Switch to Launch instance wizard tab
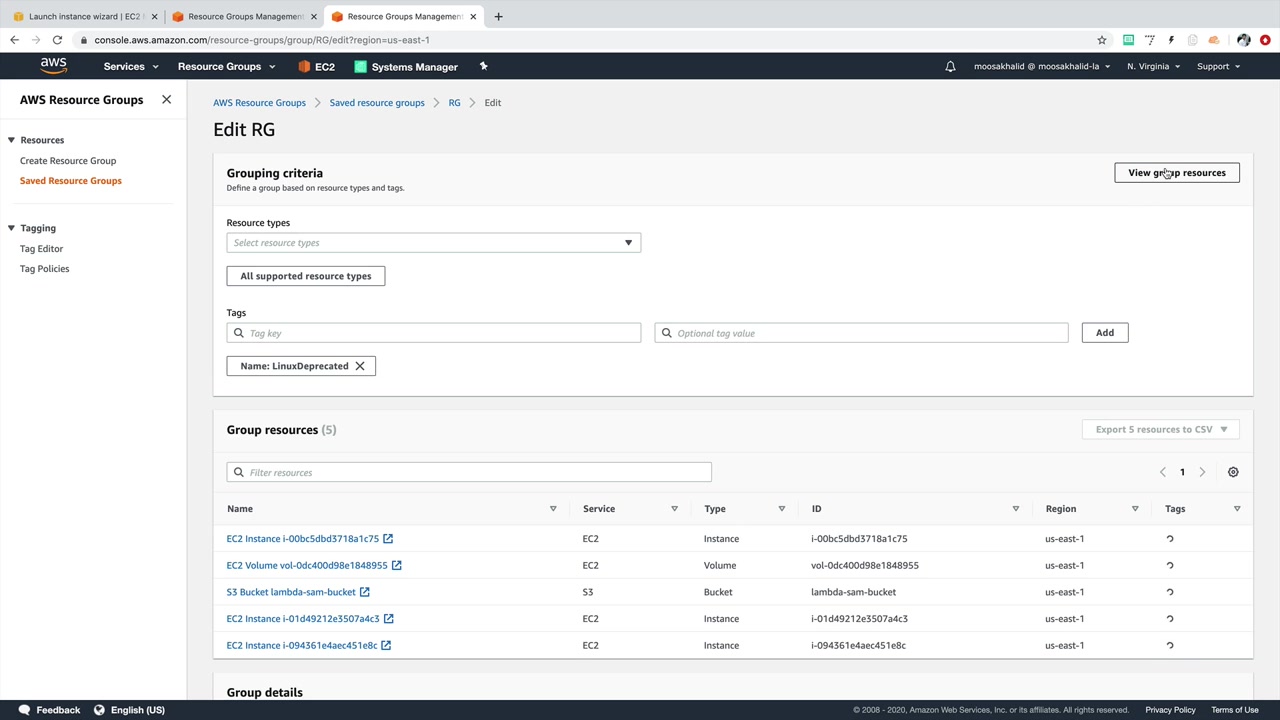This screenshot has height=720, width=1280. (x=85, y=16)
